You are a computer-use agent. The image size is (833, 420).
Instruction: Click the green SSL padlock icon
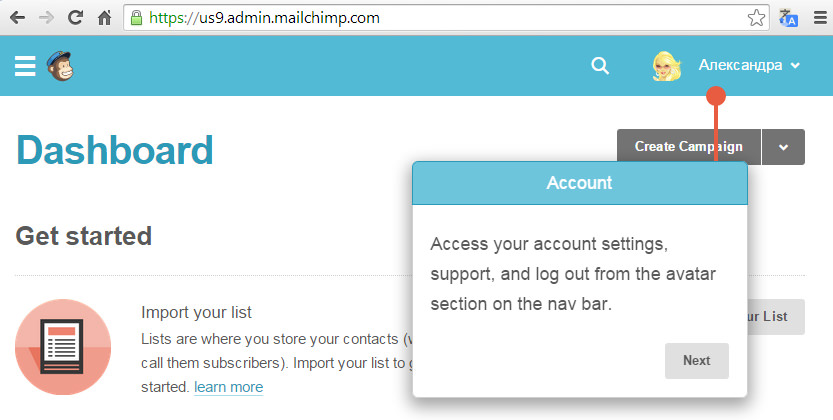click(x=137, y=18)
